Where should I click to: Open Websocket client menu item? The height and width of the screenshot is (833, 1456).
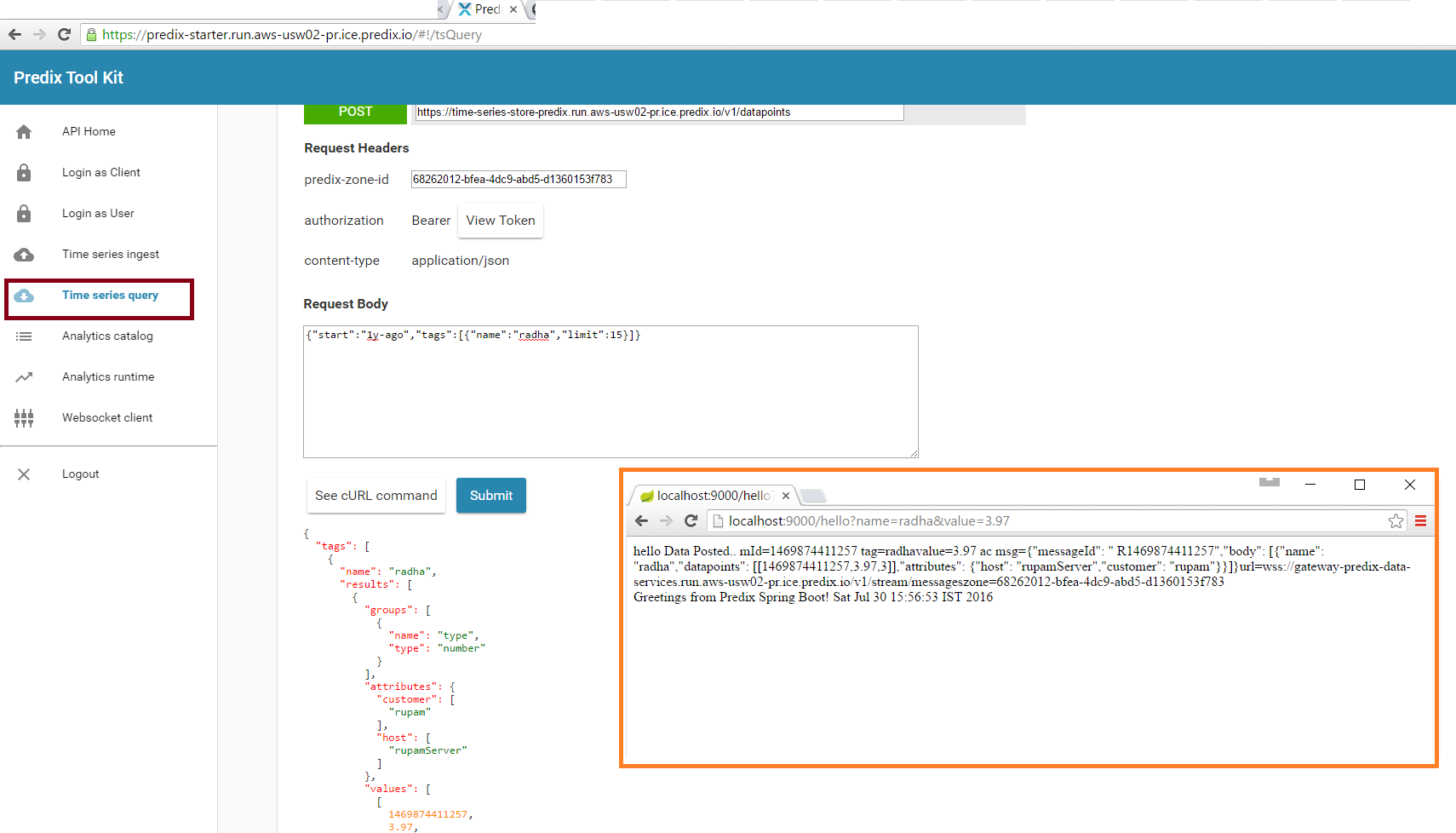point(107,418)
